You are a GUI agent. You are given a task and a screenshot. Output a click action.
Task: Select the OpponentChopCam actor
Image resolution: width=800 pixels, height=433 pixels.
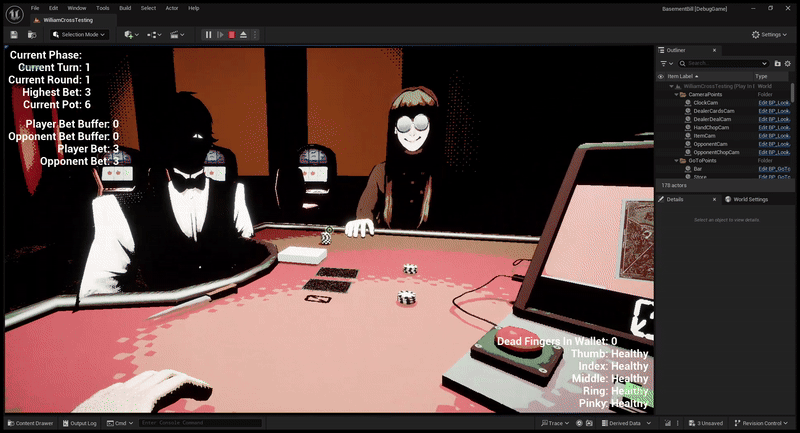[716, 152]
